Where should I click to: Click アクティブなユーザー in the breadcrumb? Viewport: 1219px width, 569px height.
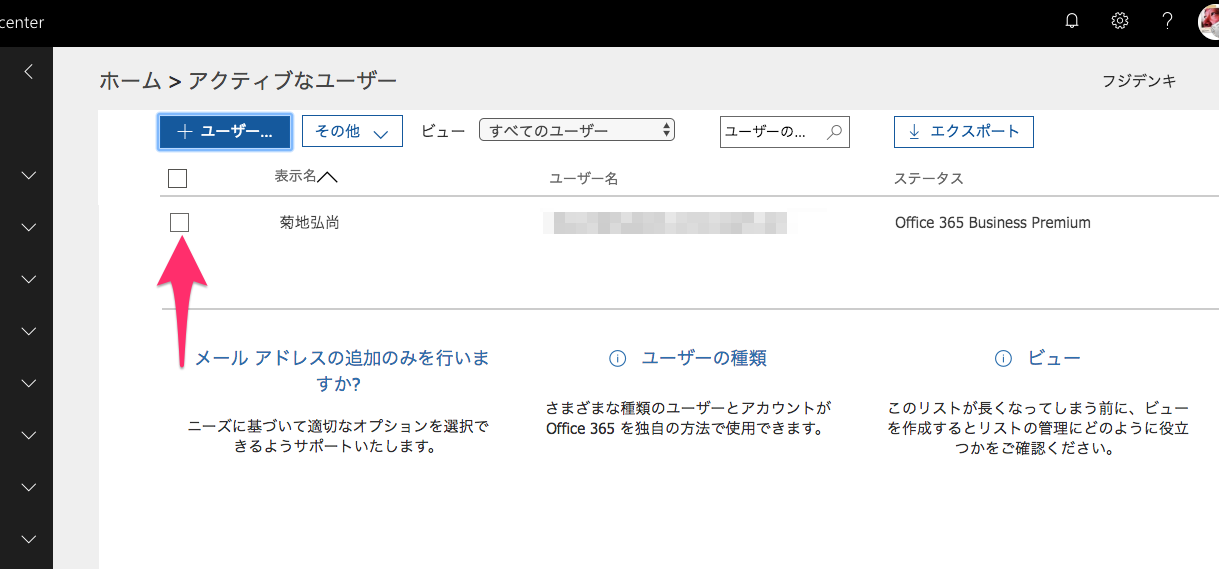[x=293, y=82]
